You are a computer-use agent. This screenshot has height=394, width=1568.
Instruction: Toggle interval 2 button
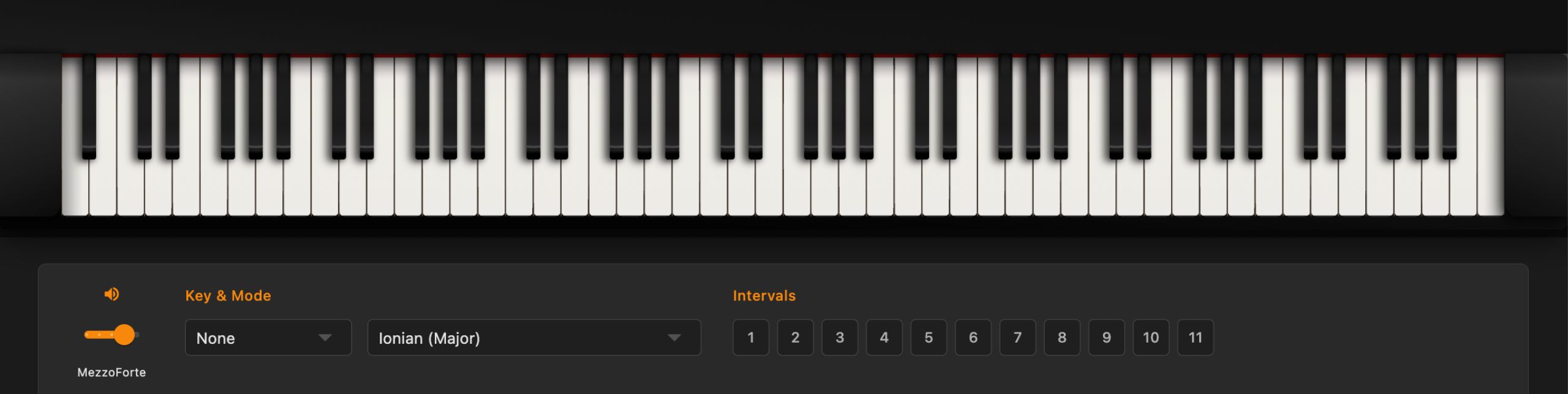795,337
